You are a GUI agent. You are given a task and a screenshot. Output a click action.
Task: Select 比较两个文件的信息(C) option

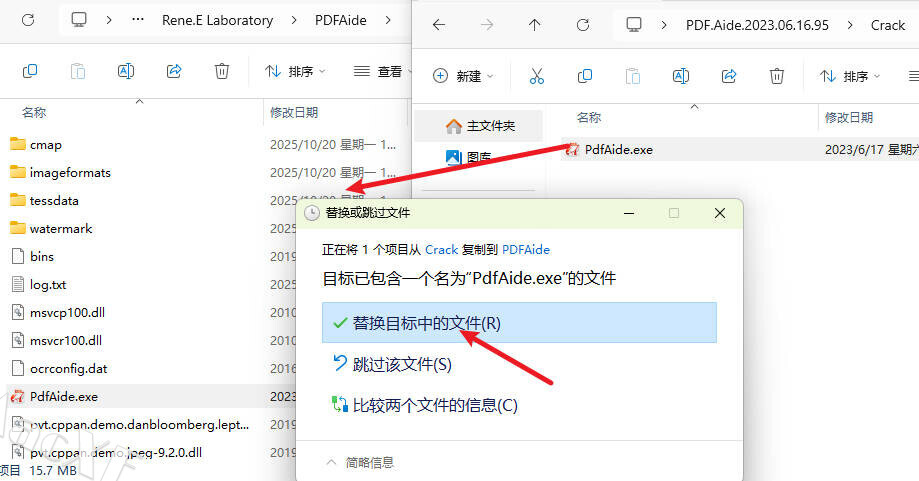tap(435, 405)
